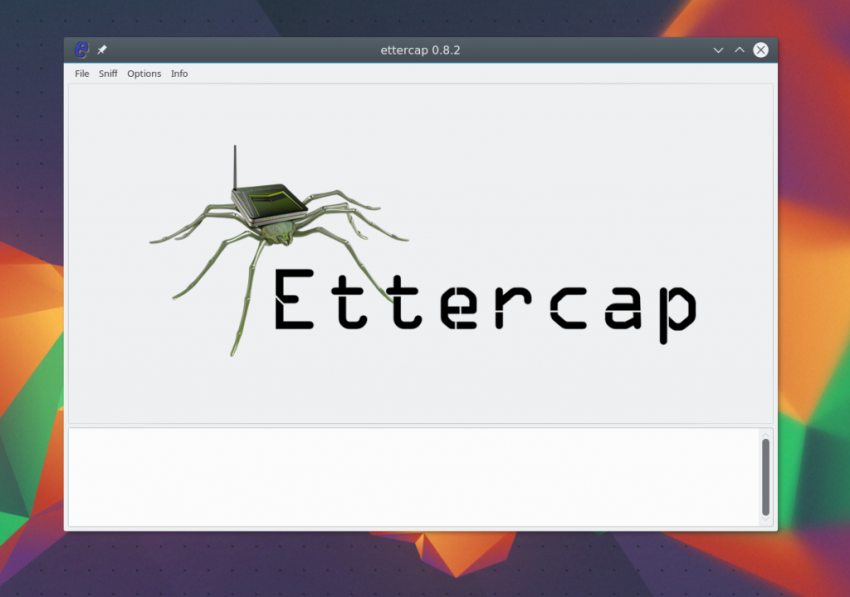Image resolution: width=850 pixels, height=597 pixels.
Task: Close the ettercap 0.8.2 window
Action: point(761,50)
